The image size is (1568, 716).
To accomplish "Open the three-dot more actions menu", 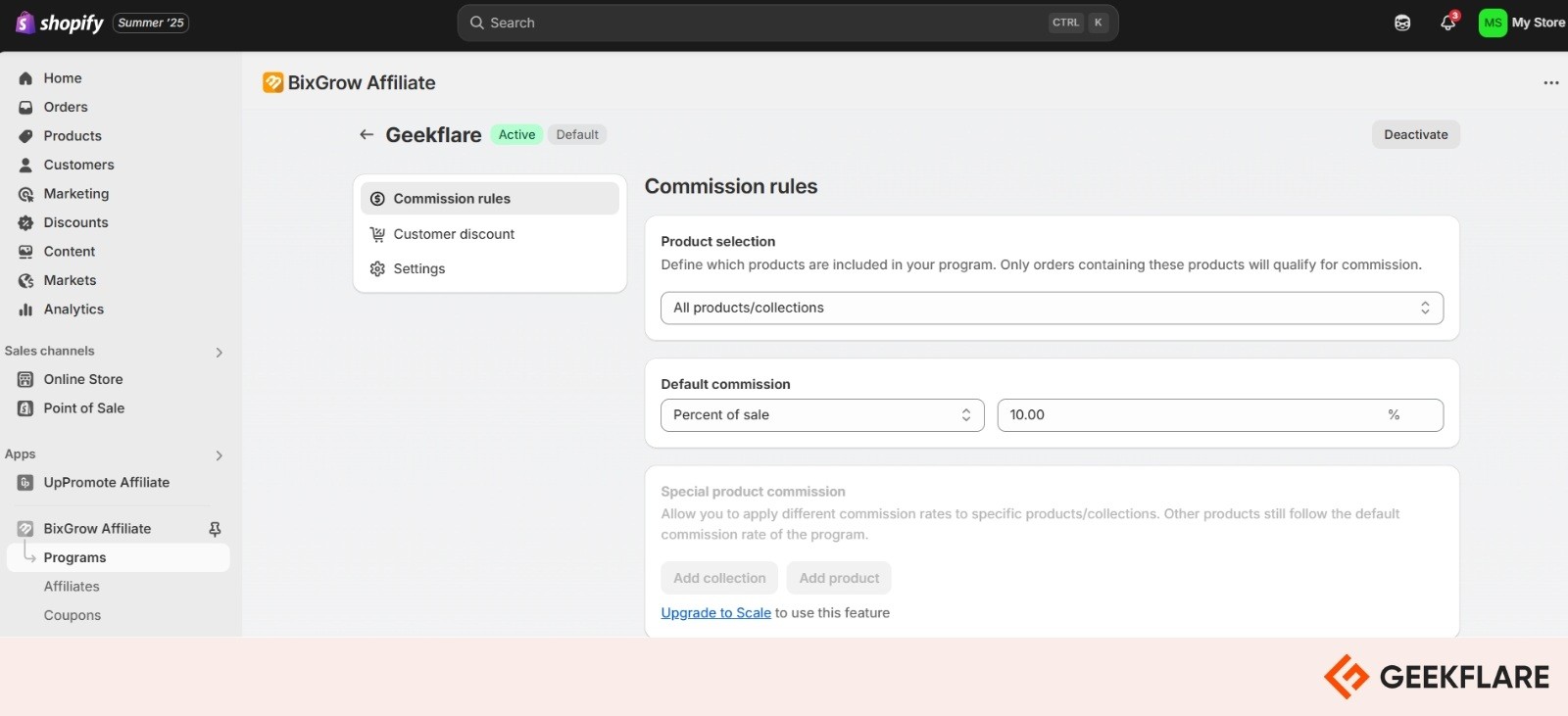I will (1550, 82).
